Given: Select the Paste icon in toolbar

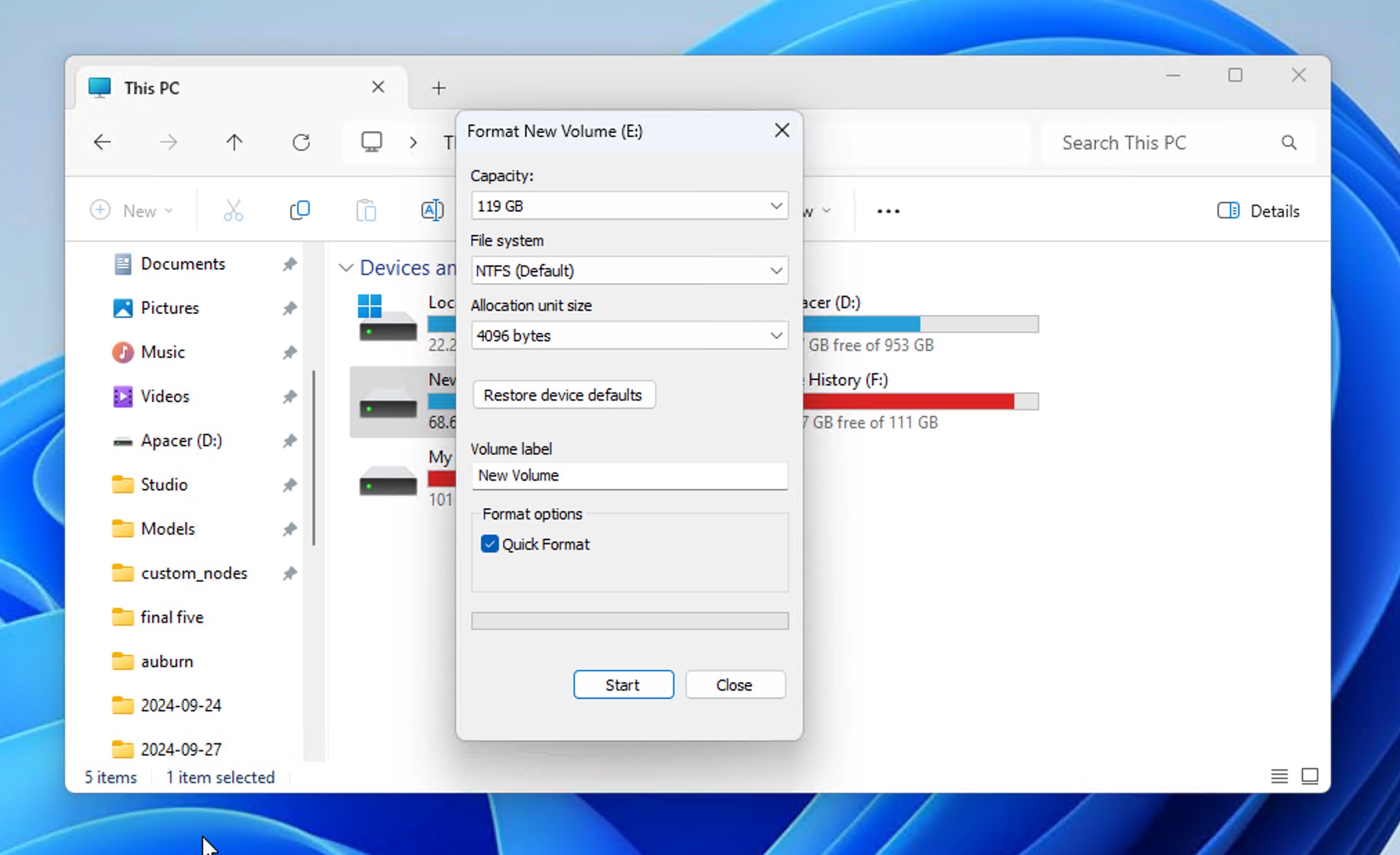Looking at the screenshot, I should tap(366, 210).
